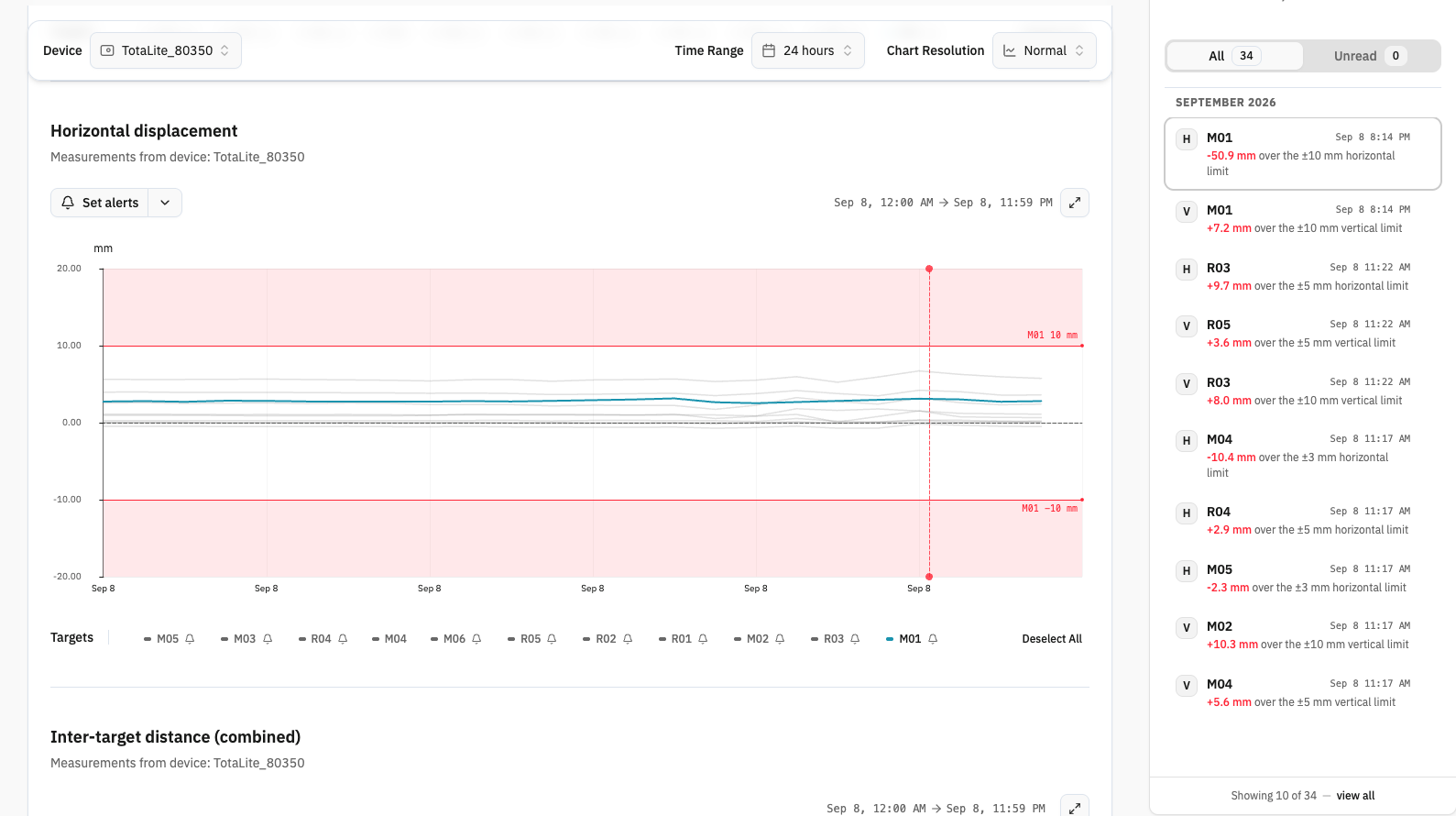Click the bell icon next to M05

coord(190,639)
